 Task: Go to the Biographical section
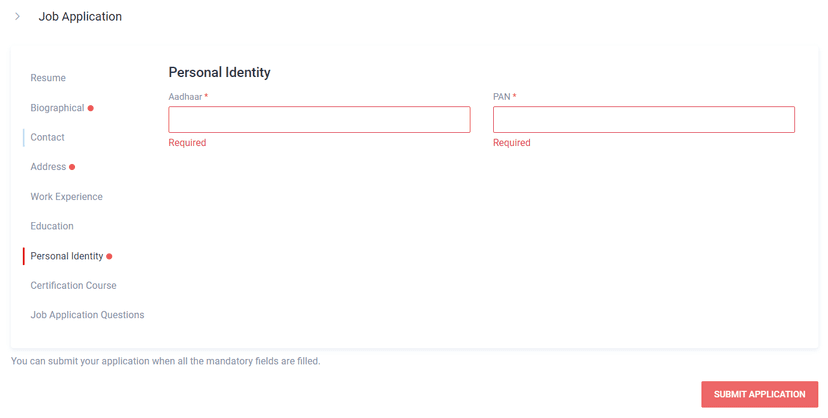pos(57,108)
